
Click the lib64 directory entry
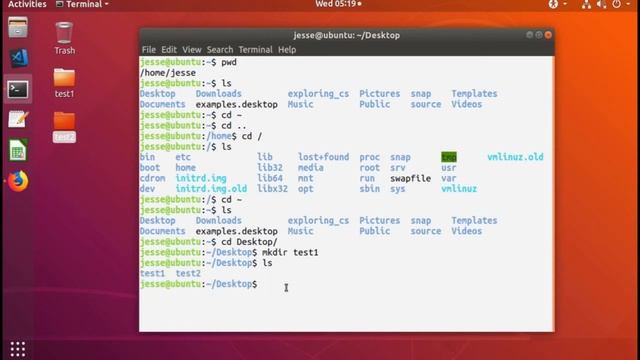pyautogui.click(x=270, y=178)
